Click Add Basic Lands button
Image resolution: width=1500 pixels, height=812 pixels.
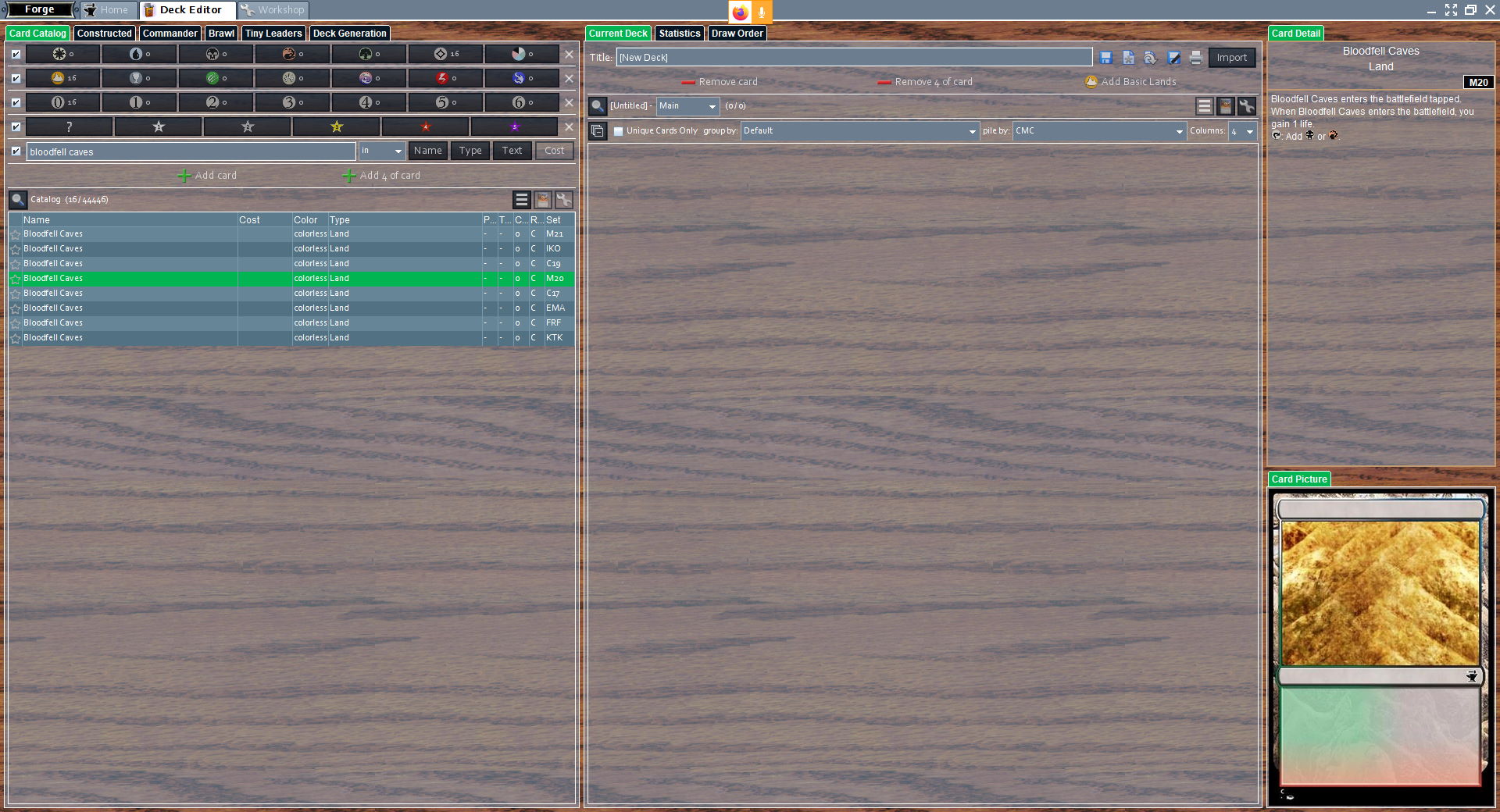tap(1130, 82)
